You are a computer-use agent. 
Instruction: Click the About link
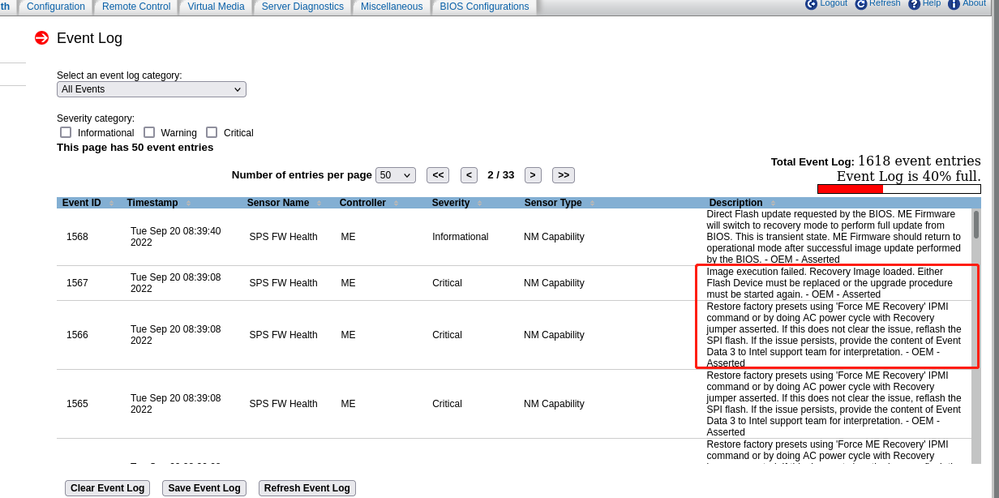pyautogui.click(x=974, y=3)
